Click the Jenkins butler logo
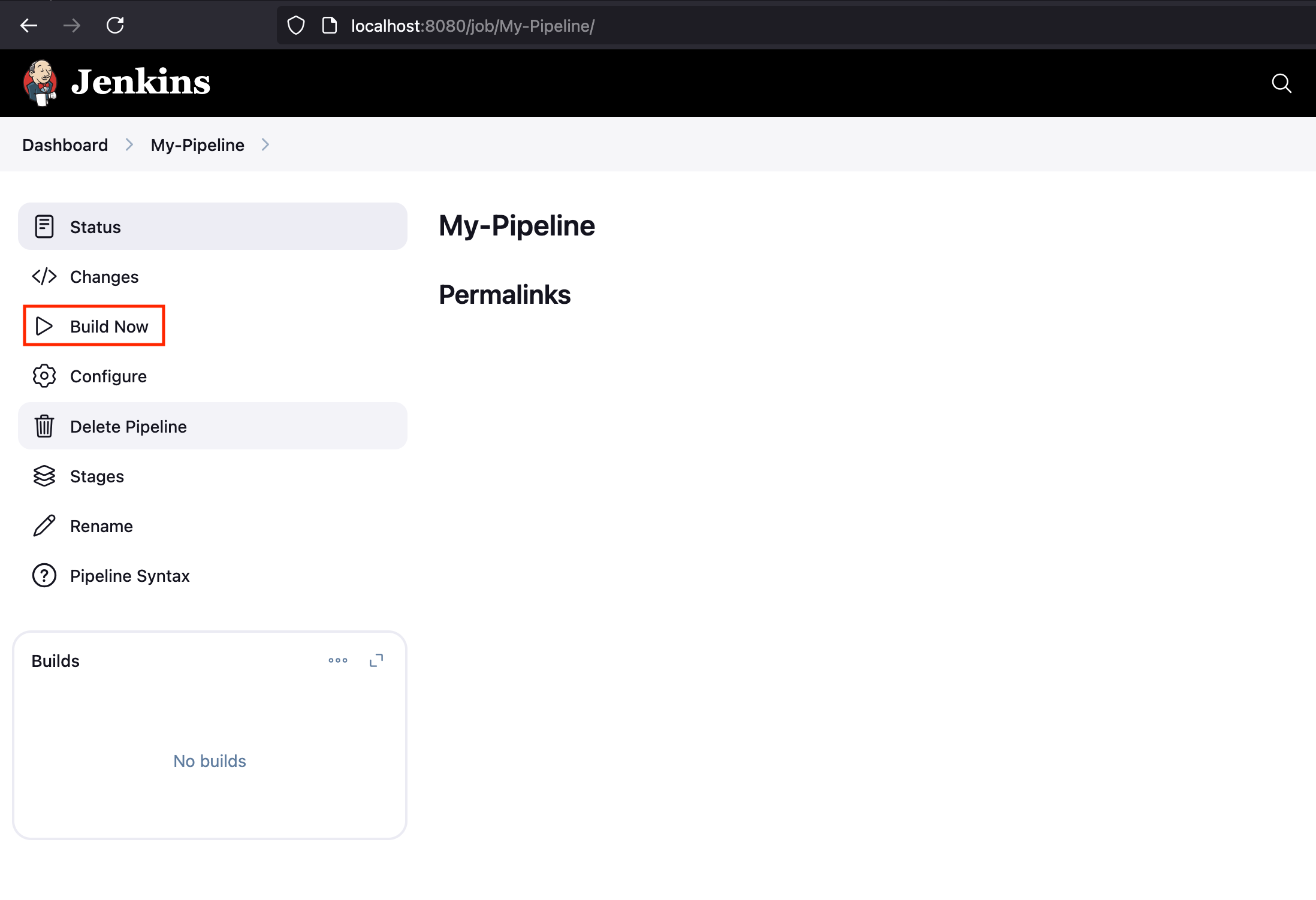Screen dimensions: 1316x900 pos(40,83)
